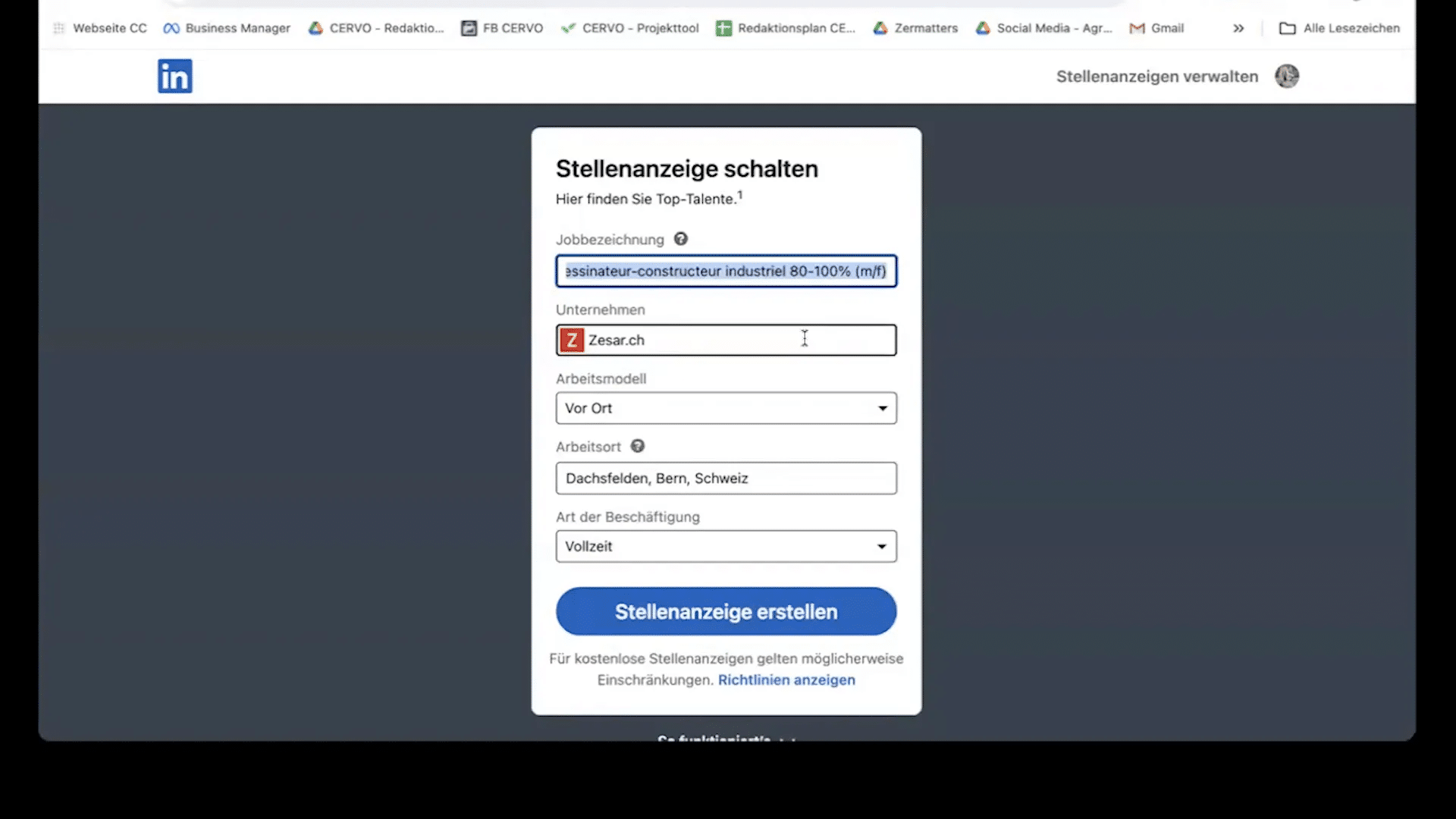Image resolution: width=1456 pixels, height=819 pixels.
Task: Click inside the Arbeitsort location field
Action: pos(725,478)
